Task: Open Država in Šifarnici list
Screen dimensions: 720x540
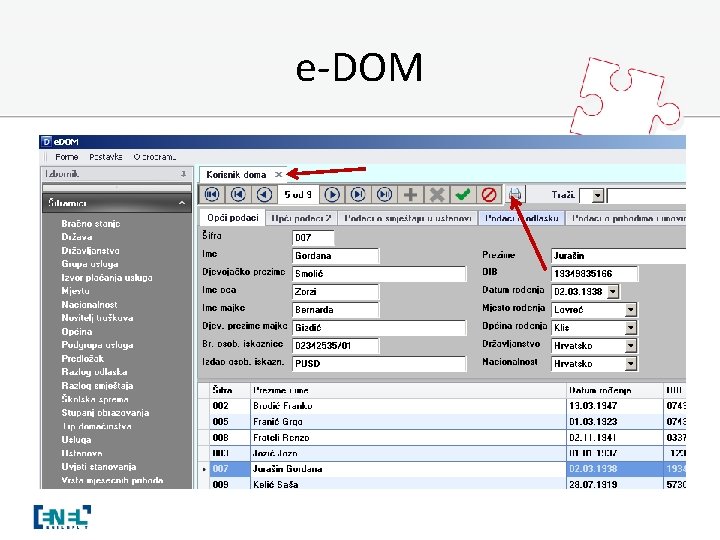Action: pyautogui.click(x=77, y=237)
